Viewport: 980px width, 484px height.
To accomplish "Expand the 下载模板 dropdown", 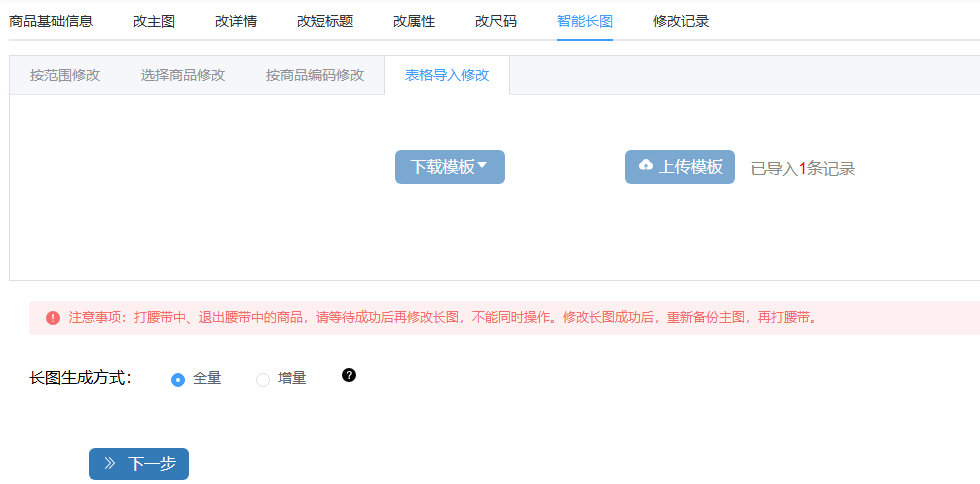I will pos(449,167).
